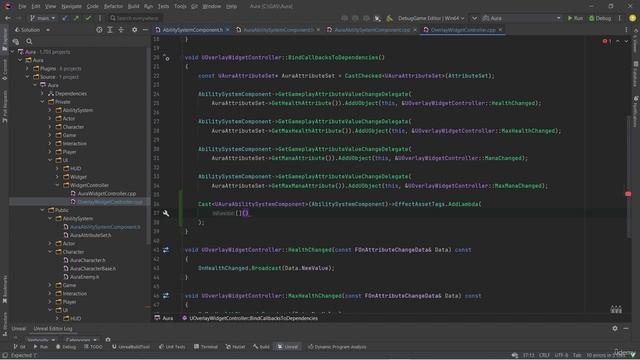640x360 pixels.
Task: Click the expand all icon in Solution panel
Action: 110,30
